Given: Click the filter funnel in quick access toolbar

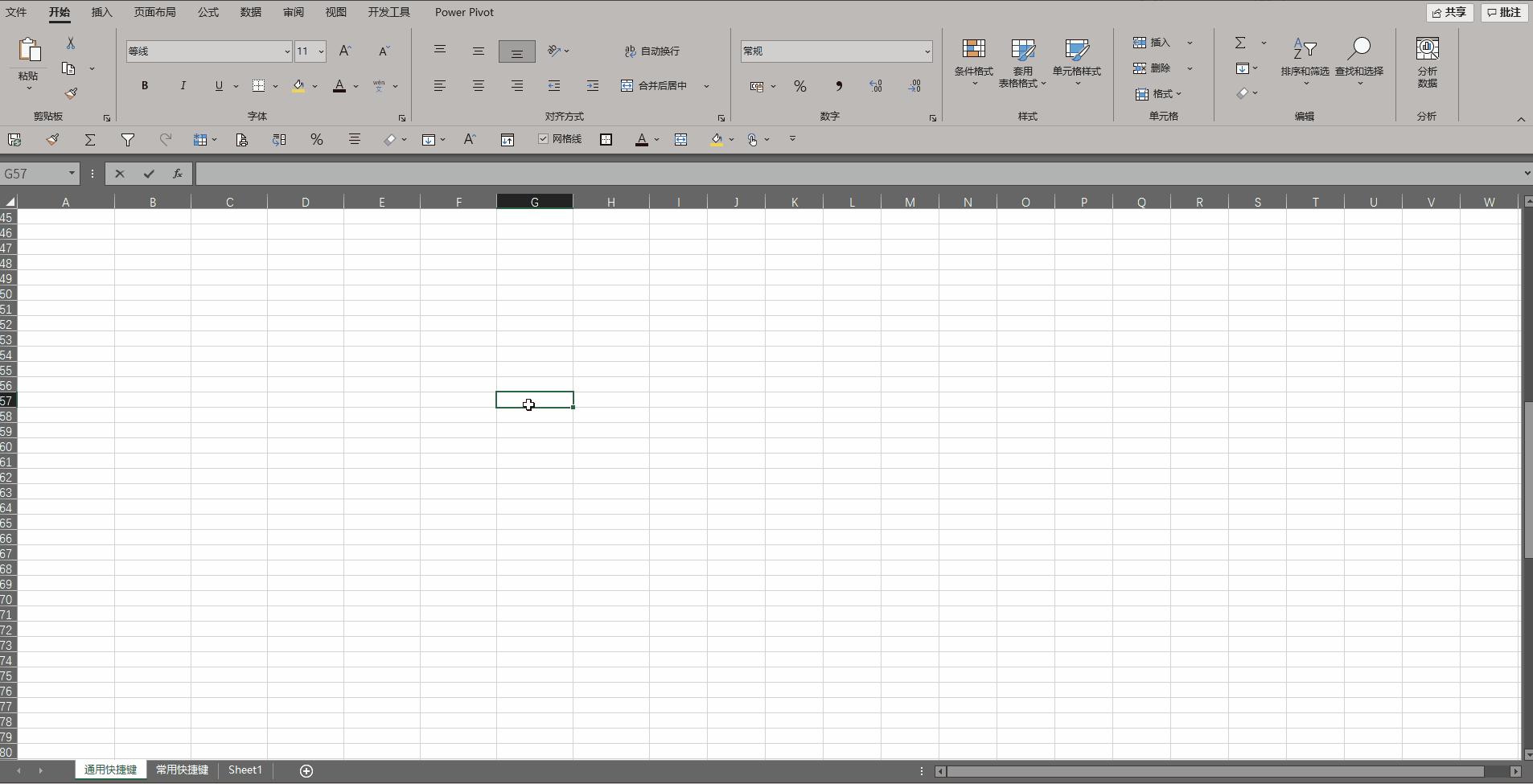Looking at the screenshot, I should tap(127, 139).
